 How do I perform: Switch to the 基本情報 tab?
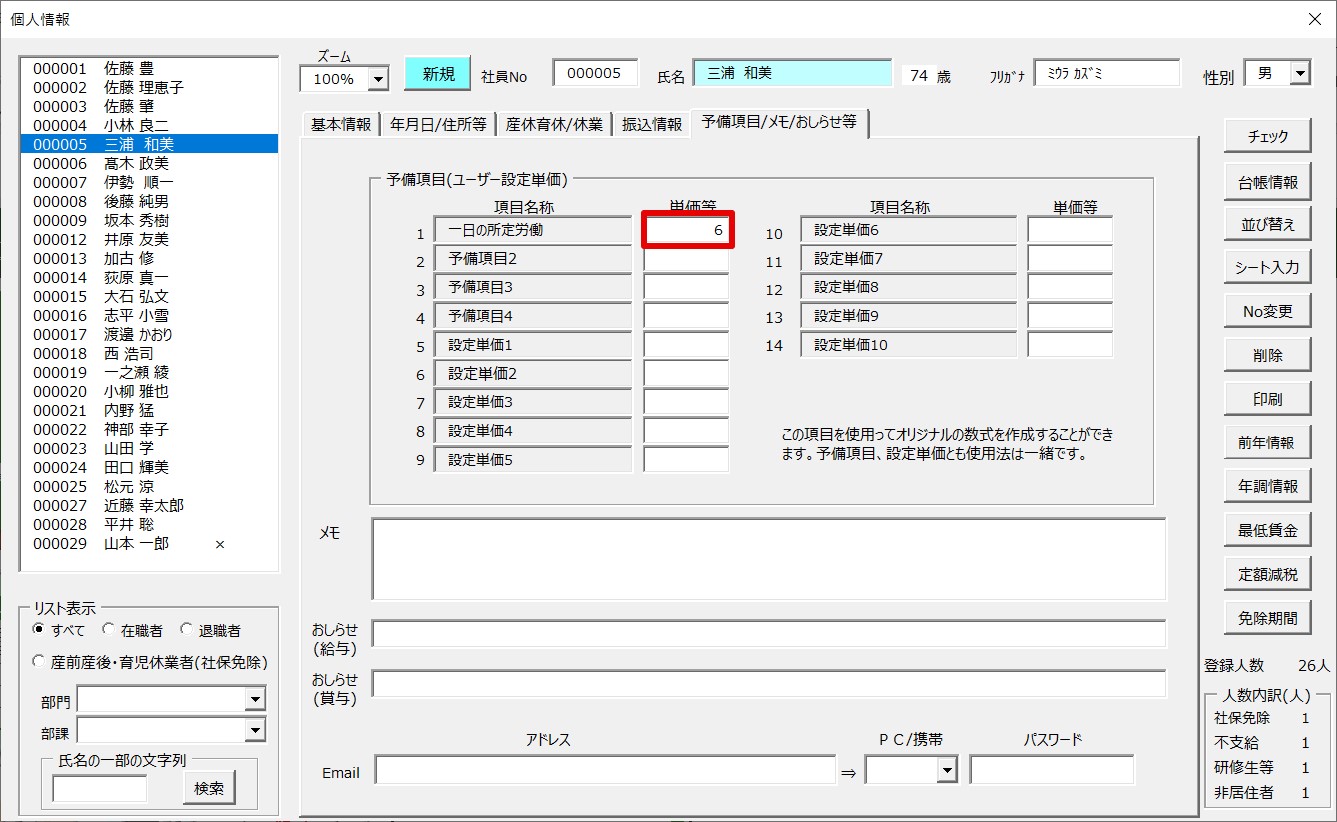pos(340,124)
